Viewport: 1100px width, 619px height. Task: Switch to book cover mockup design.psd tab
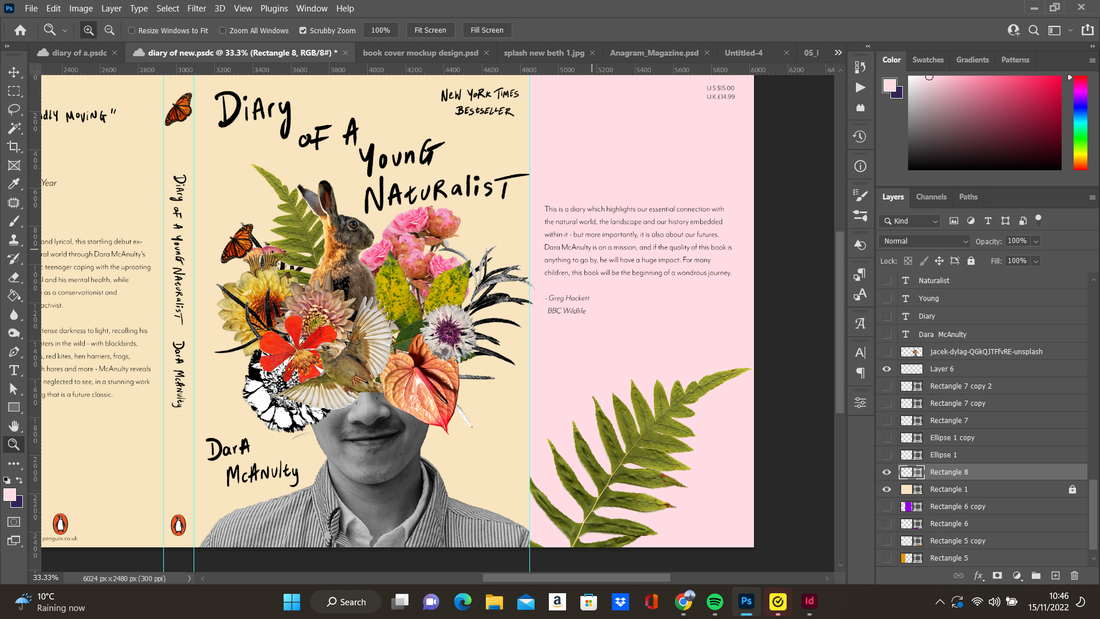click(420, 53)
